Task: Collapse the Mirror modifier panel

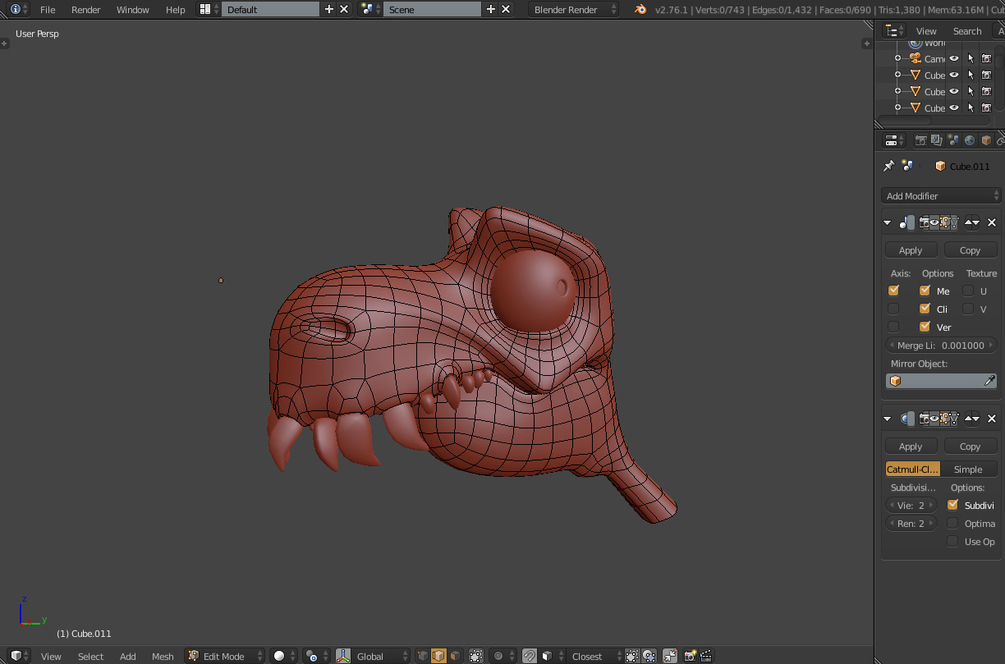Action: tap(887, 222)
